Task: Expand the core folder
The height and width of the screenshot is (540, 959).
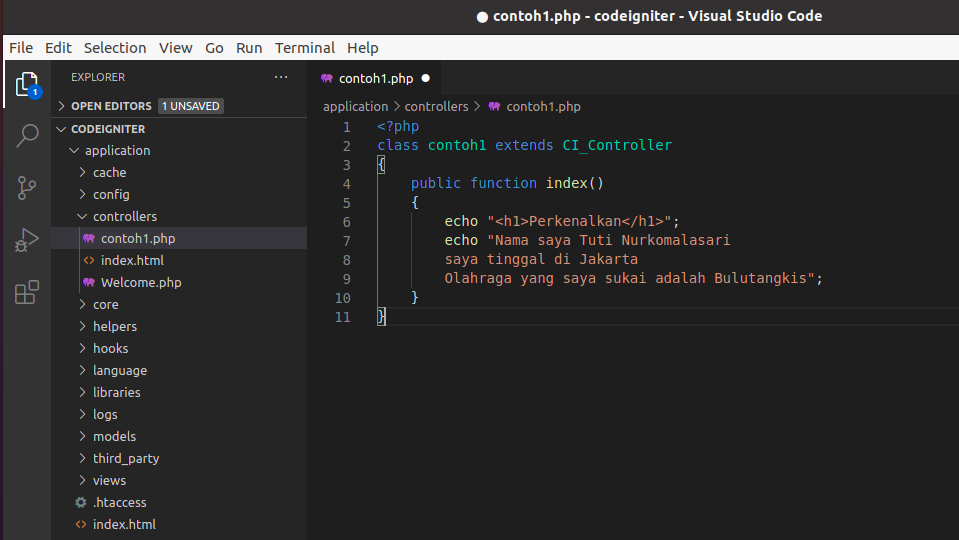Action: pyautogui.click(x=83, y=305)
